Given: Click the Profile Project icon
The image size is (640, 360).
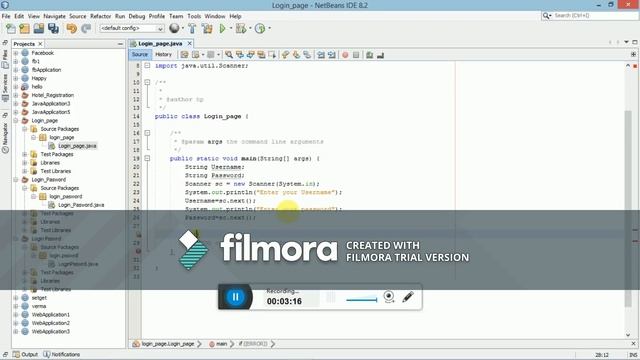Looking at the screenshot, I should coord(260,29).
